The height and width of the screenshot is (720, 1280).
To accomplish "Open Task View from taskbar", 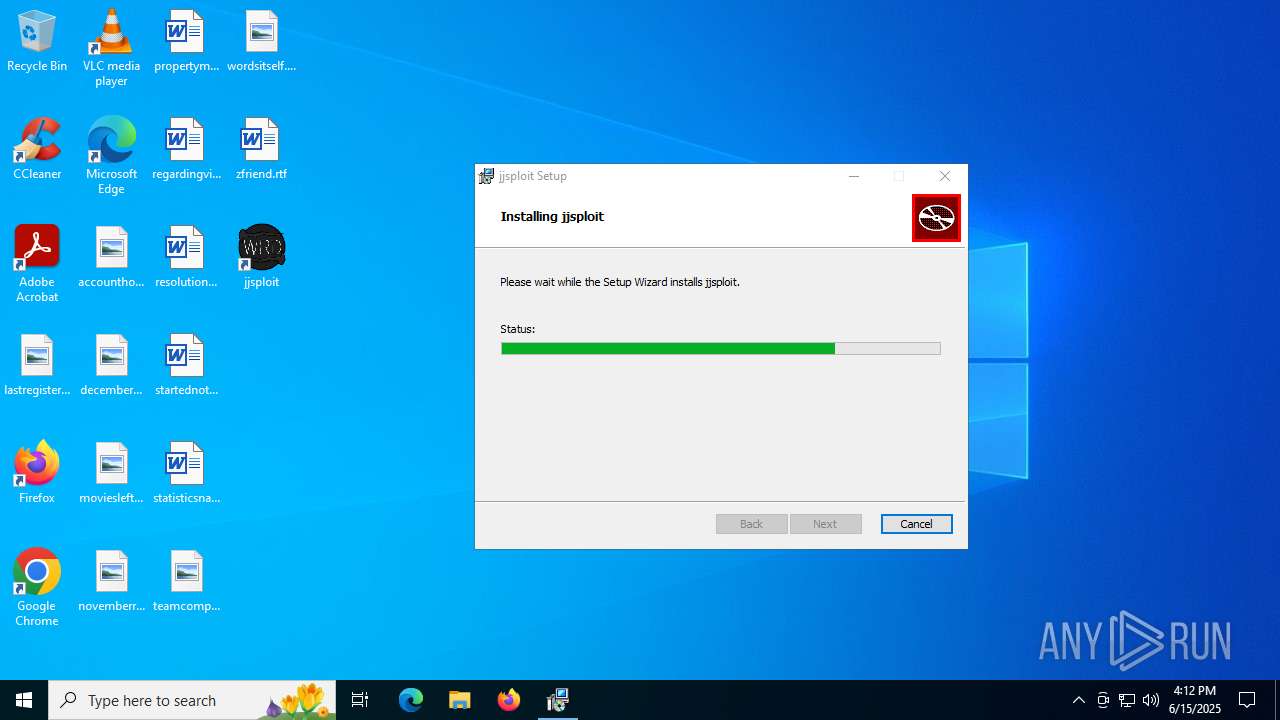I will click(360, 700).
